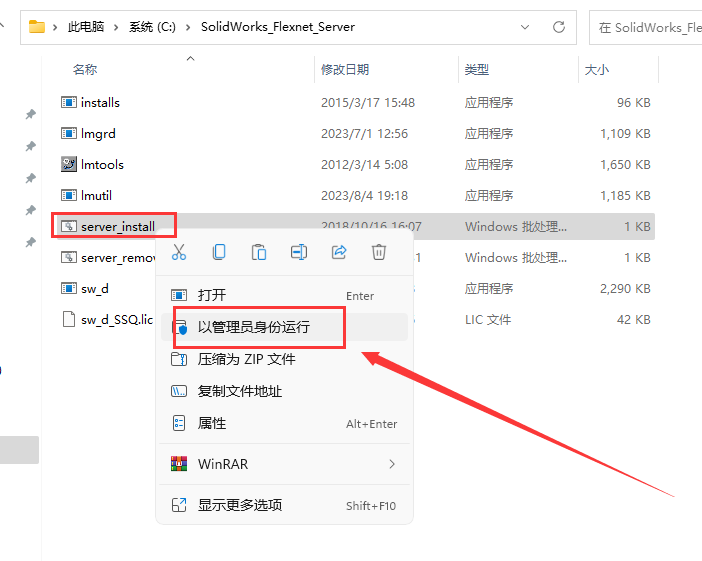Select the sw_d_SSQ.lic file
Screen dimensions: 702x561
point(117,320)
